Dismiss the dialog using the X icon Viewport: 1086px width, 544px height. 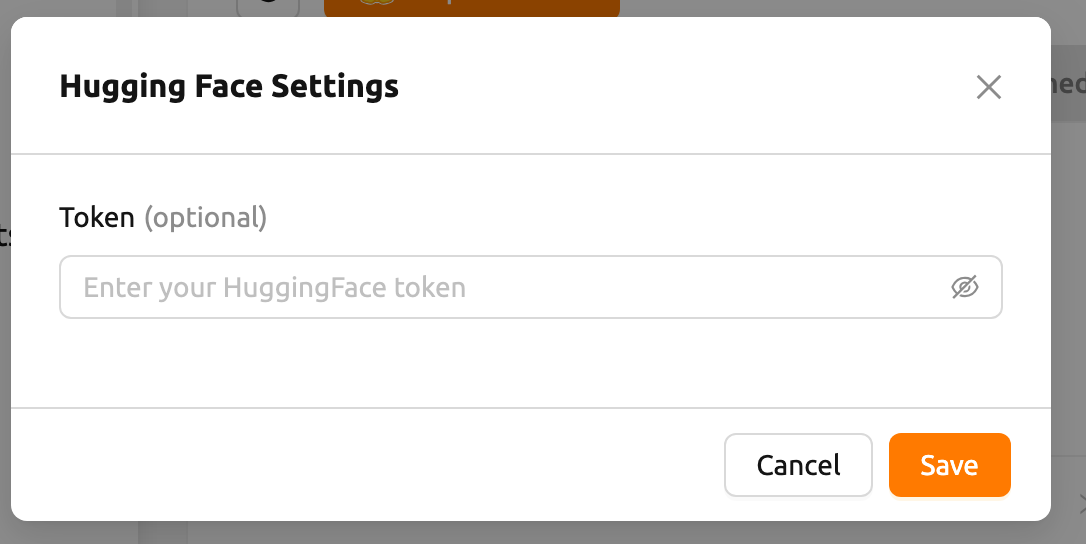pyautogui.click(x=988, y=87)
